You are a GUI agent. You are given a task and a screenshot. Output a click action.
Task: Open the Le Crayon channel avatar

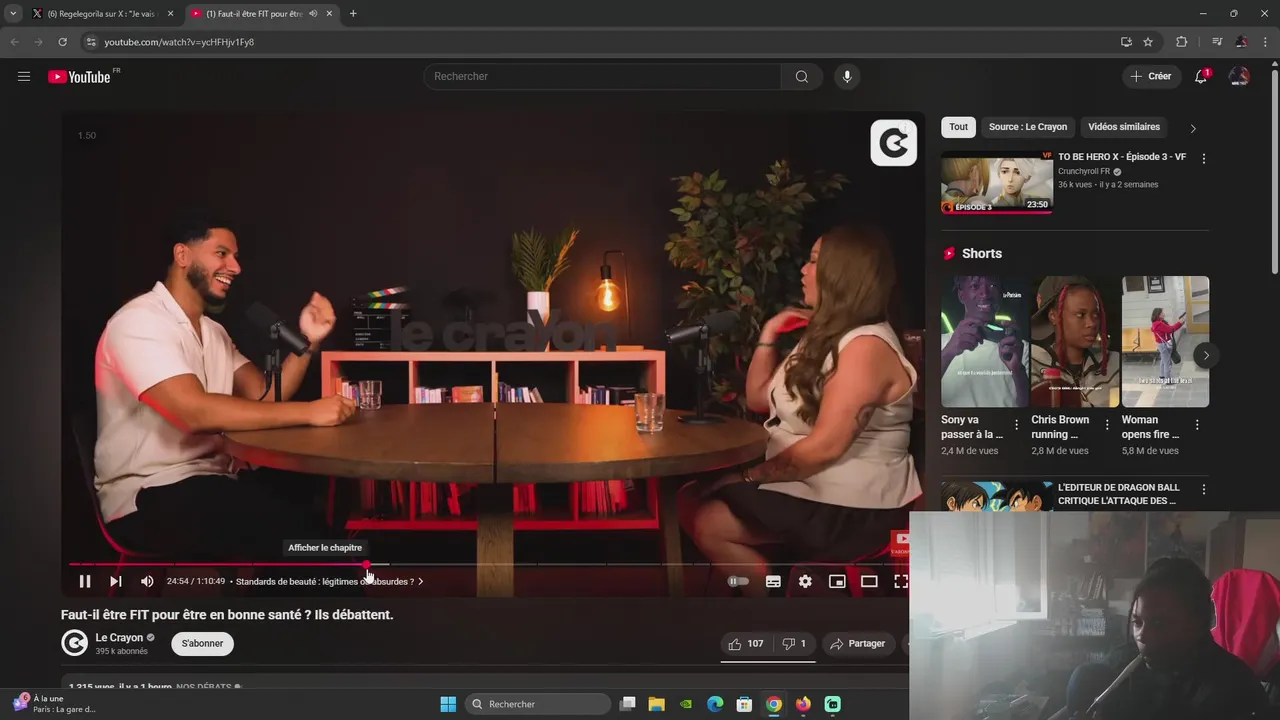[75, 643]
